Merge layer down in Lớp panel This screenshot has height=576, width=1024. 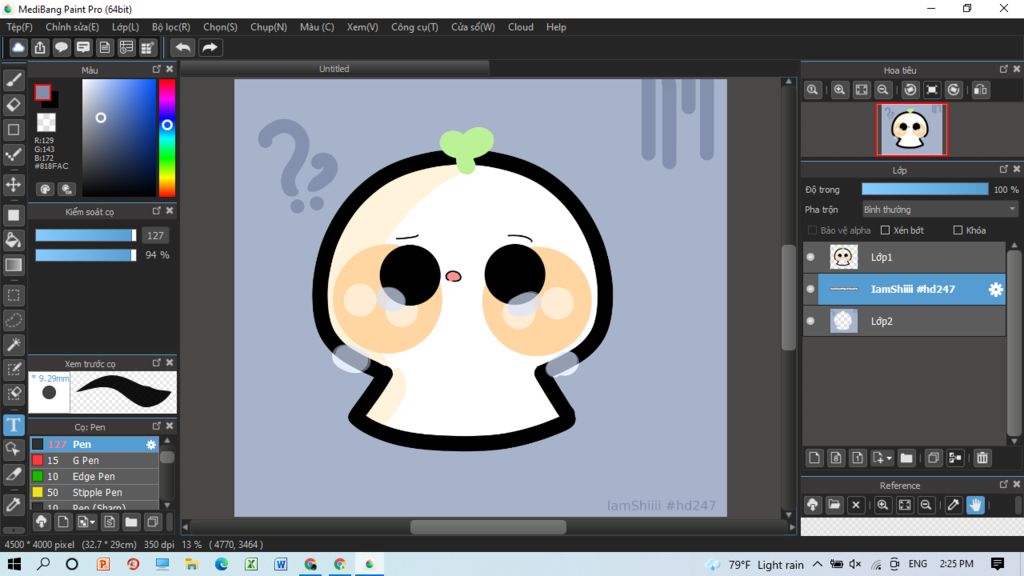[x=955, y=458]
